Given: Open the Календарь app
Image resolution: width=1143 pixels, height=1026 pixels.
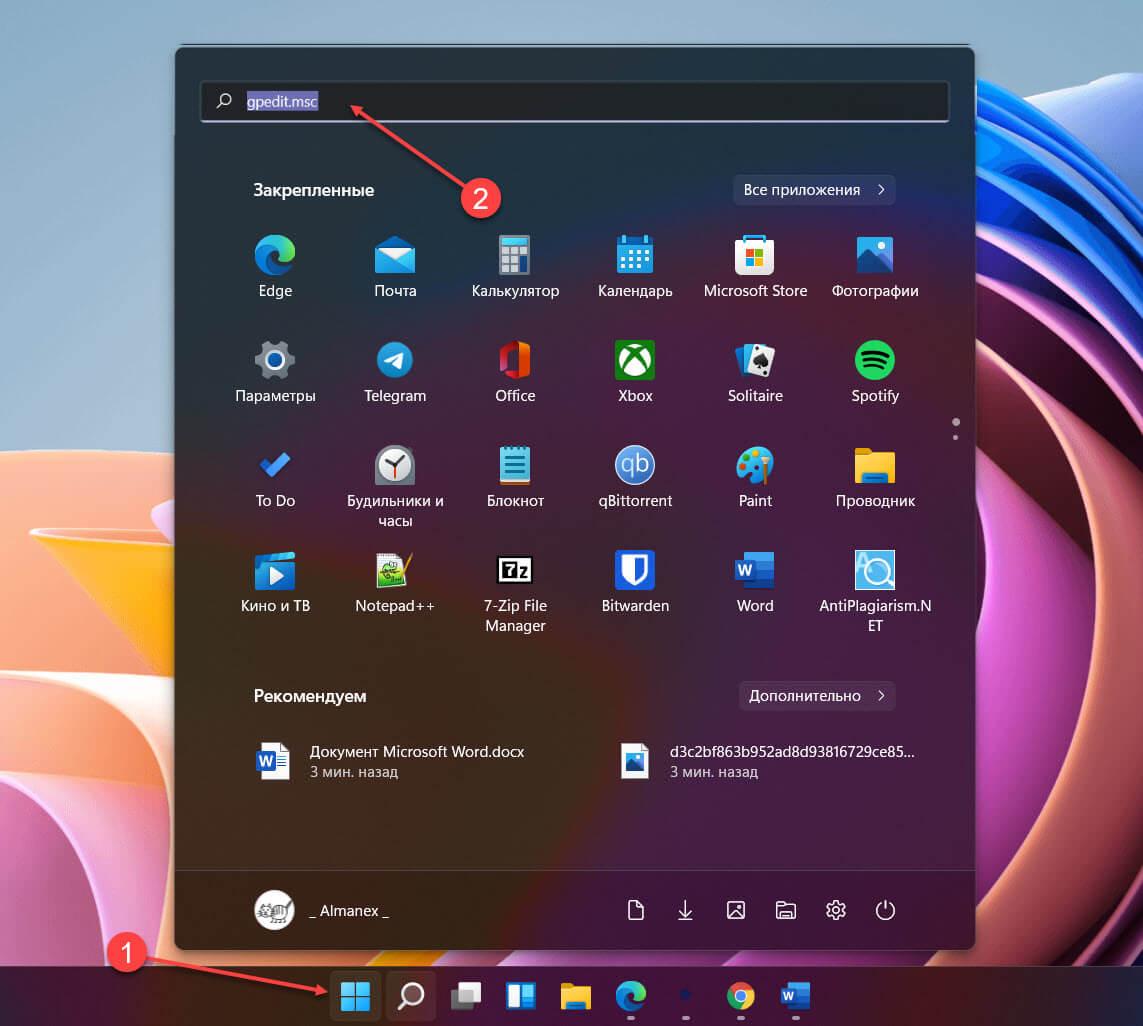Looking at the screenshot, I should tap(635, 267).
